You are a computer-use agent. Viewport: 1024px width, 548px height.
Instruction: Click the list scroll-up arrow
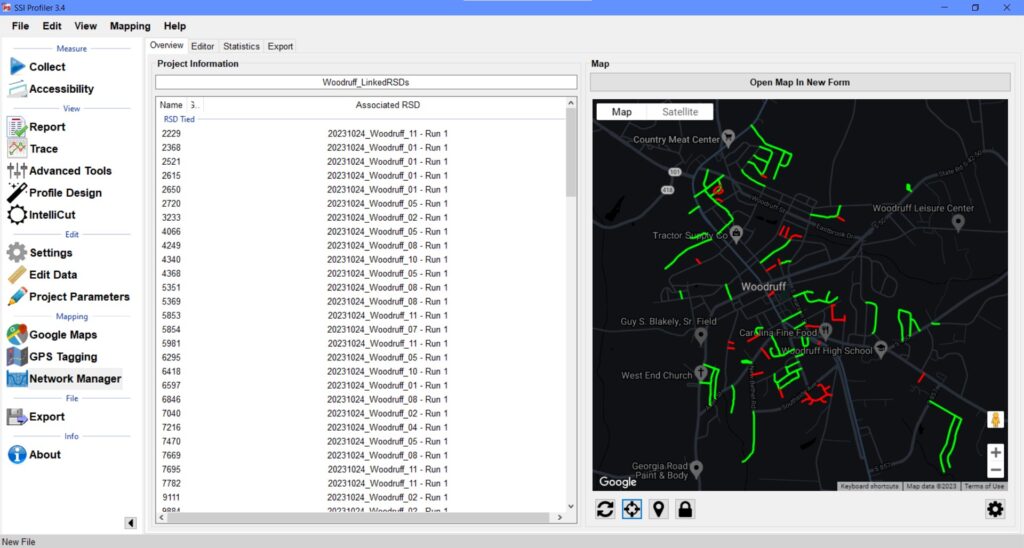(571, 103)
